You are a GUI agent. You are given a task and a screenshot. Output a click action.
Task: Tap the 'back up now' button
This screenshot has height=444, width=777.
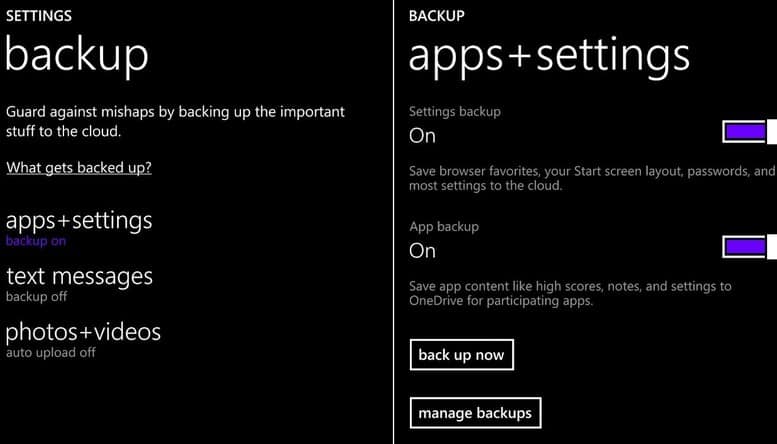[461, 354]
